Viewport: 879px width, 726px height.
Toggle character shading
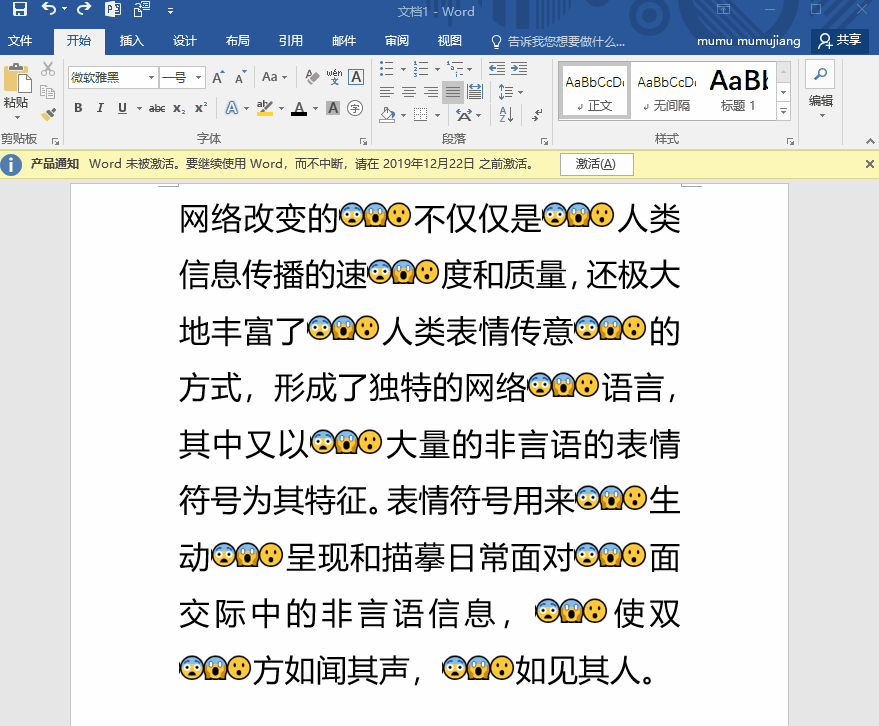coord(333,108)
